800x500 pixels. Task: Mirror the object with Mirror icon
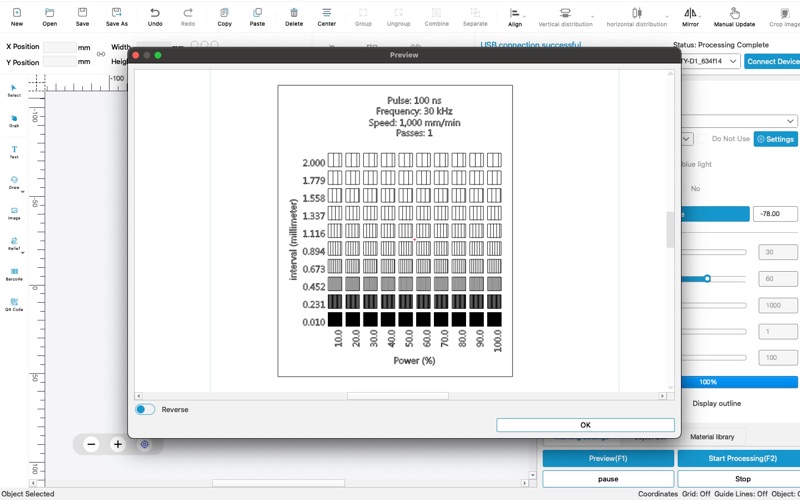690,16
